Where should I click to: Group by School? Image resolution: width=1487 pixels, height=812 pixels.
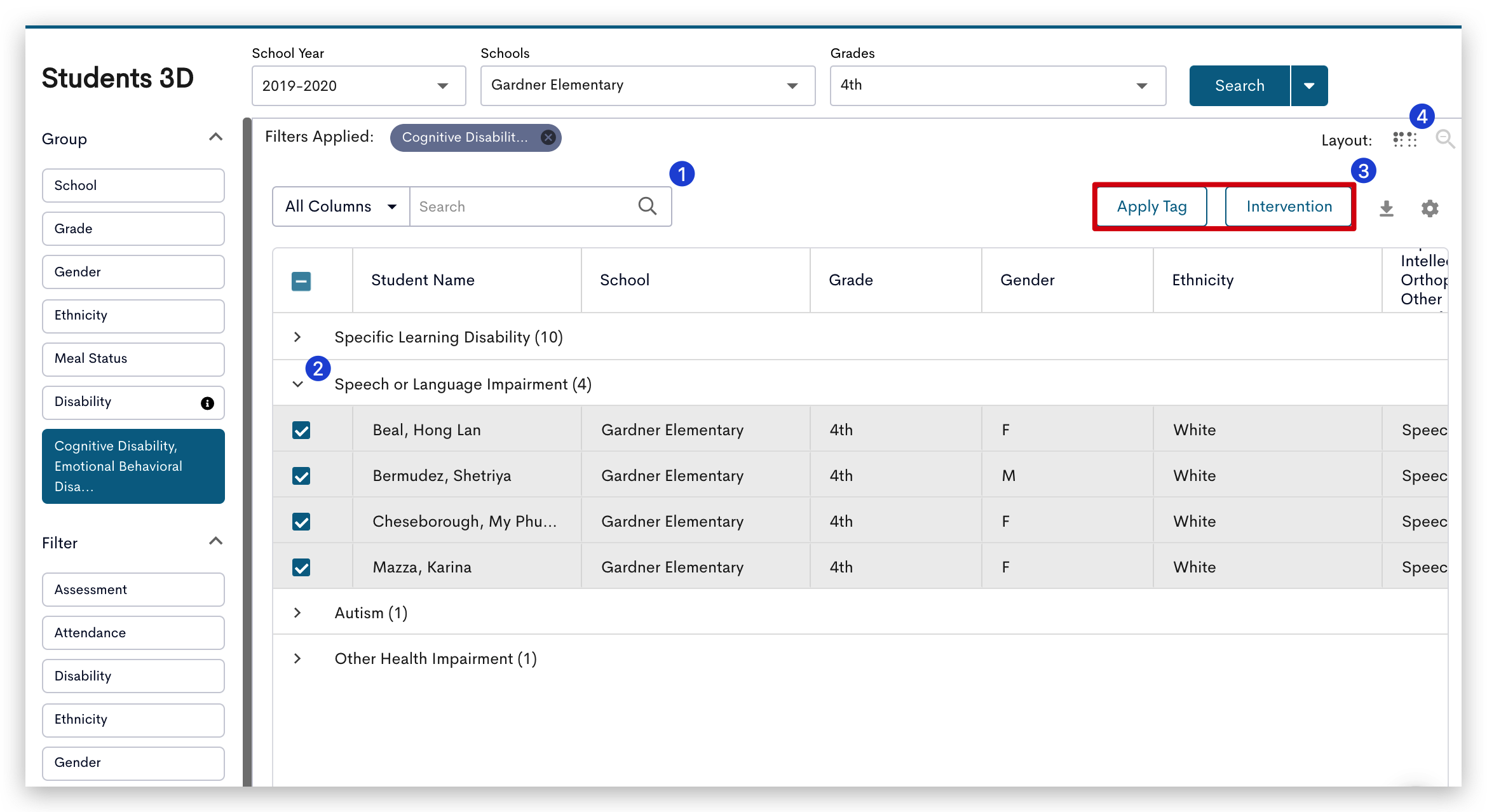133,186
